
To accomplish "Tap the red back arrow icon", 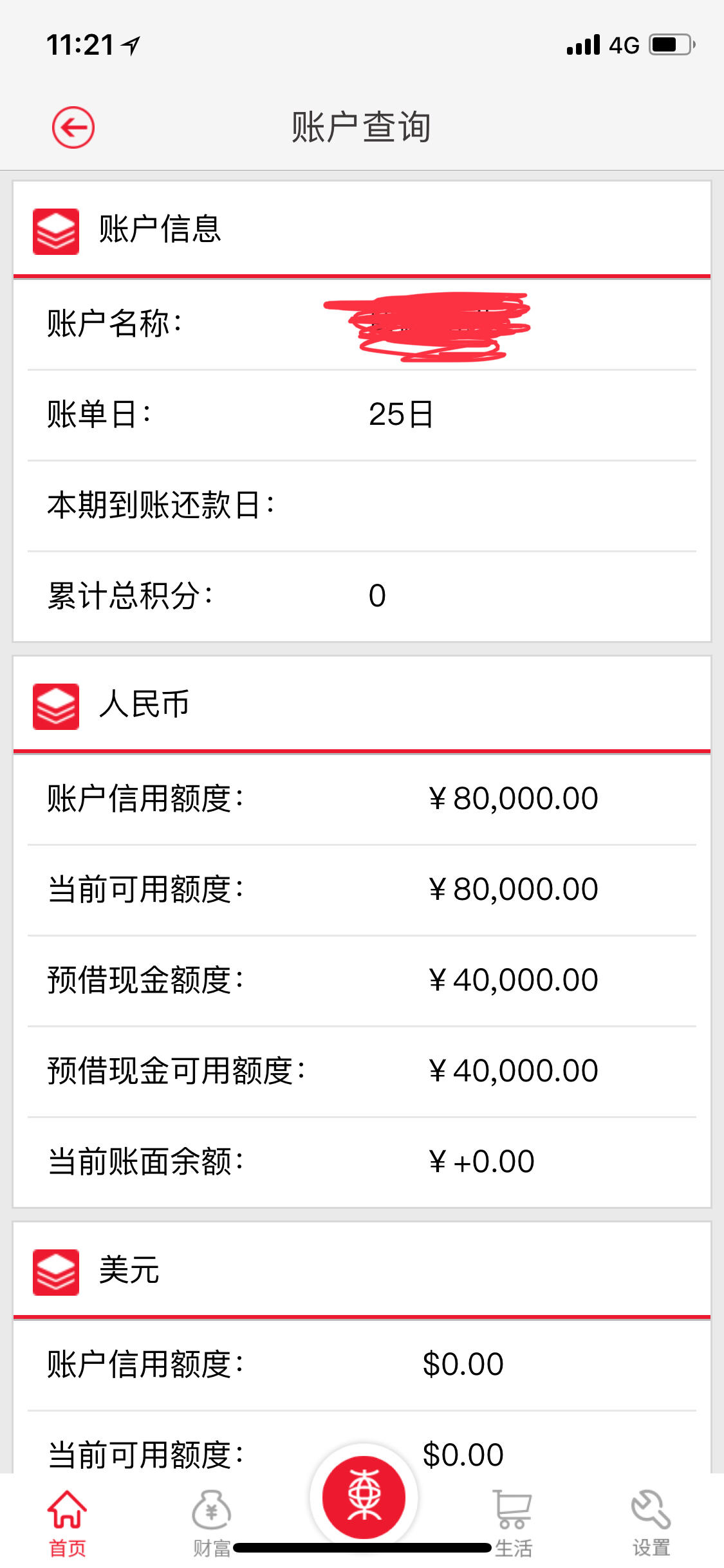I will pos(73,127).
